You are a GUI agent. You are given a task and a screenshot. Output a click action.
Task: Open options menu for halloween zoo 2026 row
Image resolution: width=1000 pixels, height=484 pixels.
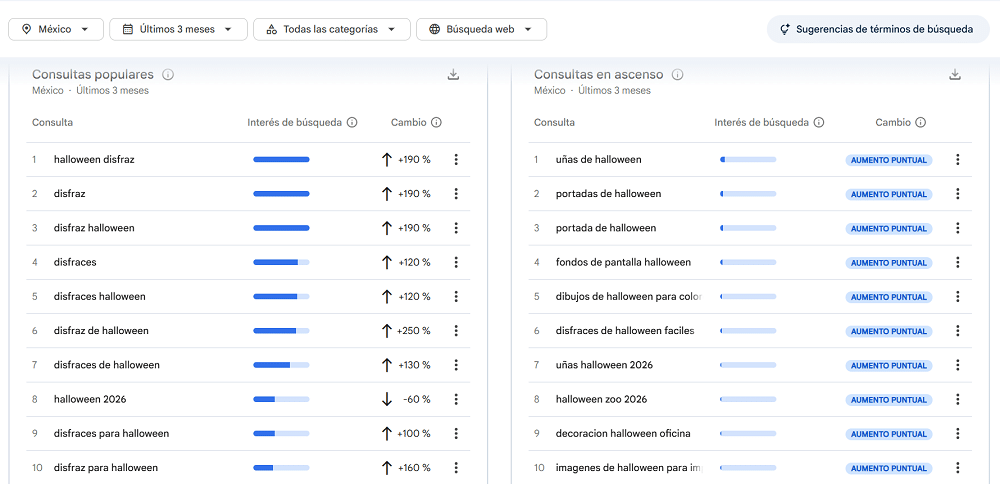957,399
